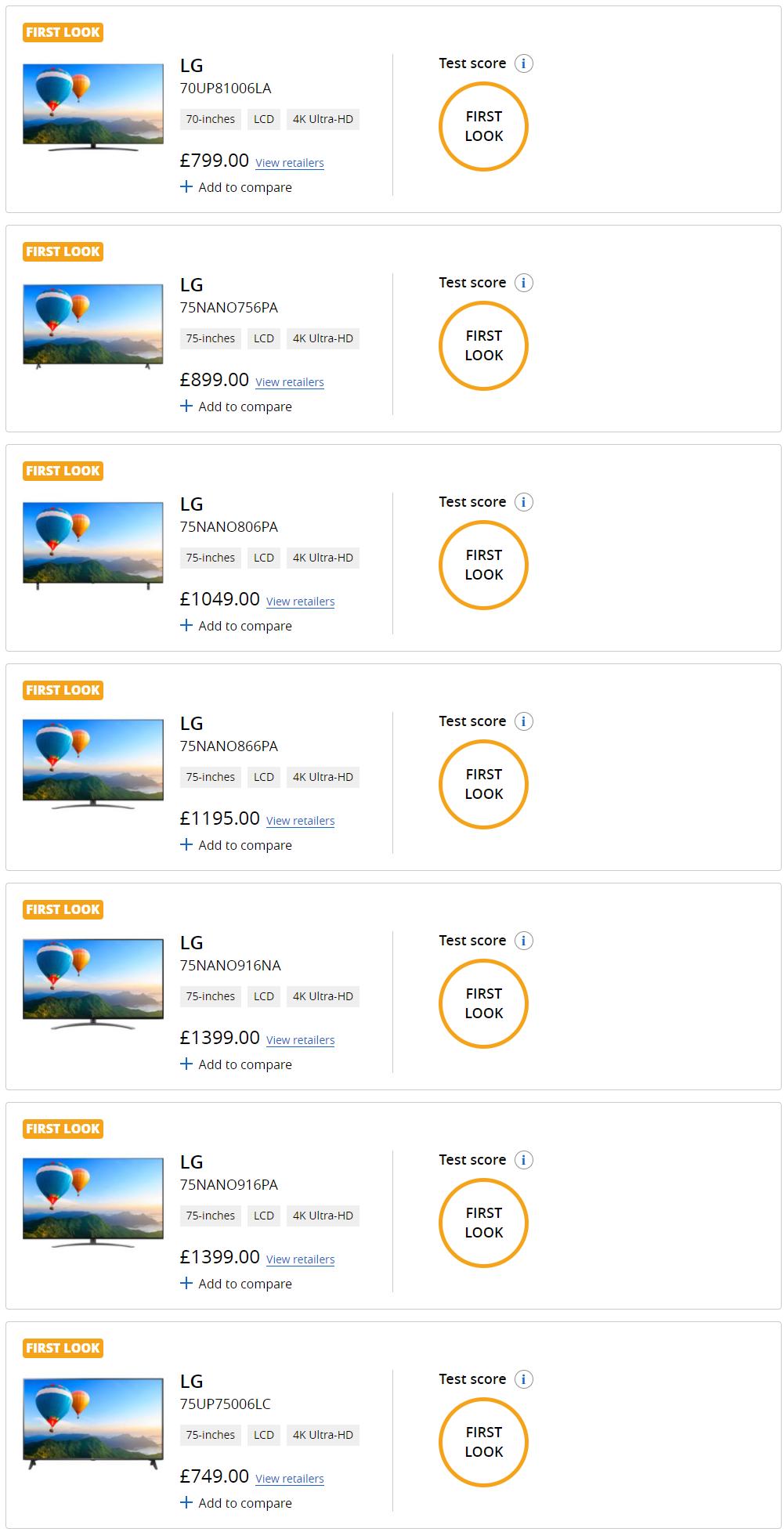Click the Test score info icon for 75NANO916NA

click(x=524, y=941)
